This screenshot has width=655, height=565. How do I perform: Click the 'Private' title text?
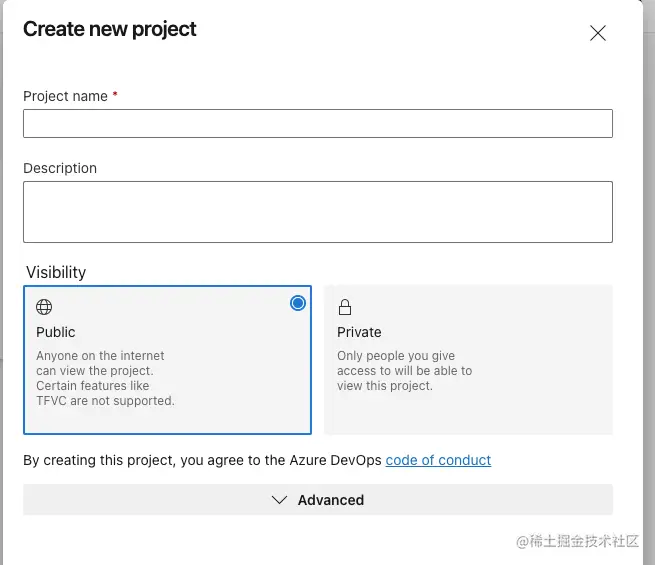point(359,332)
